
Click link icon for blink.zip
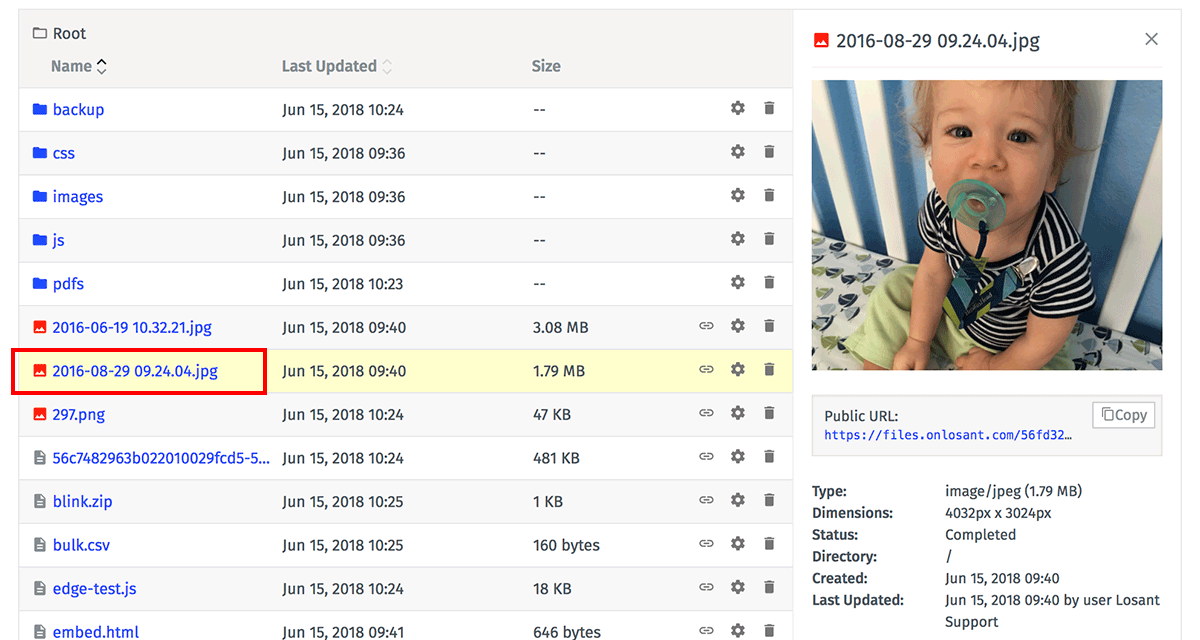click(x=706, y=500)
